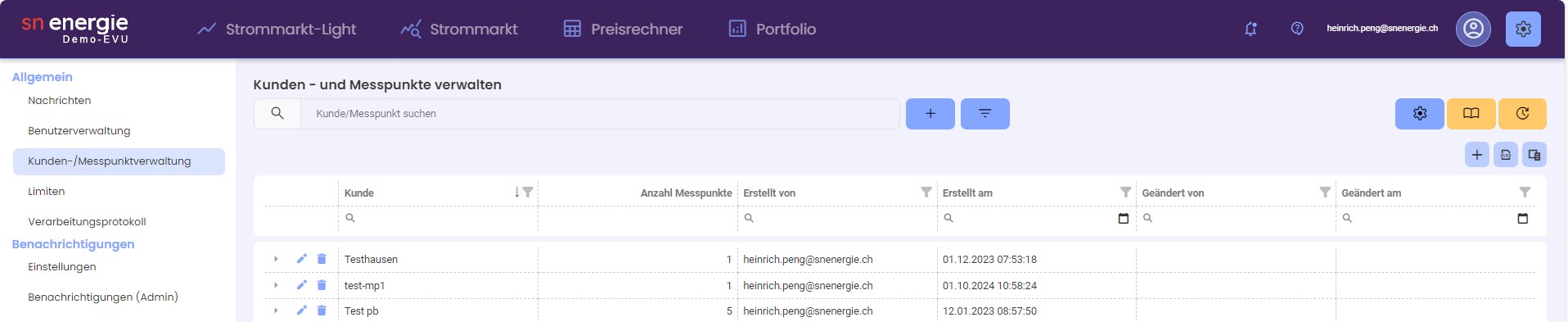Open filter for Geändert am column
This screenshot has height=322, width=1568.
pos(1525,193)
